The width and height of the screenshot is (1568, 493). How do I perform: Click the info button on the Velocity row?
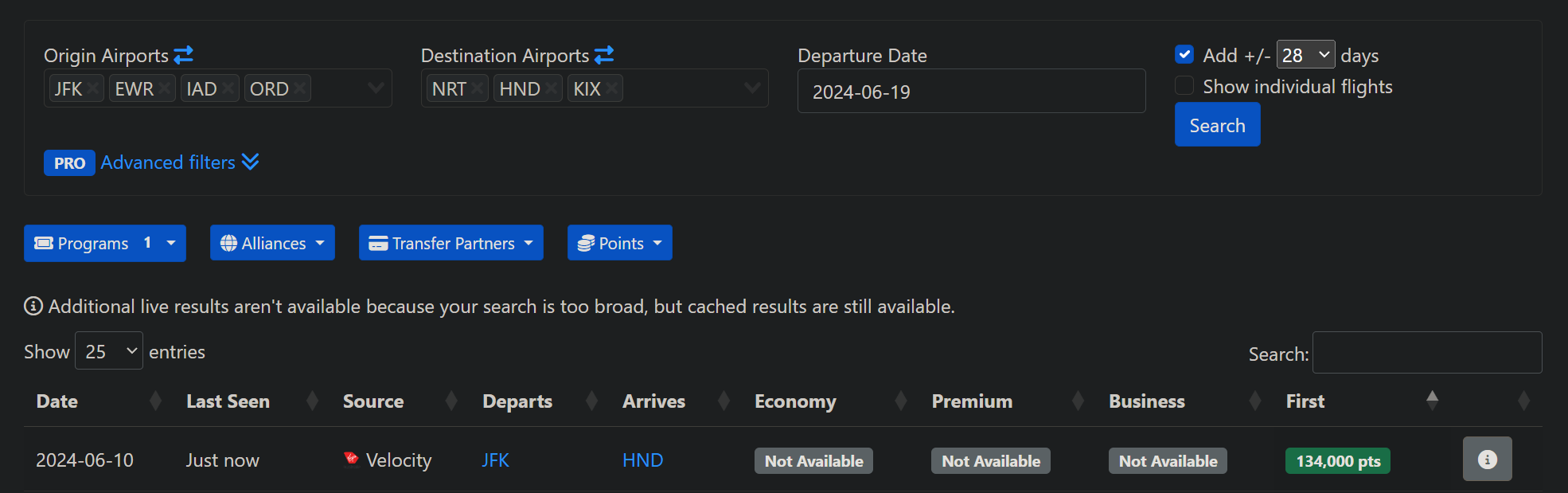click(x=1487, y=460)
